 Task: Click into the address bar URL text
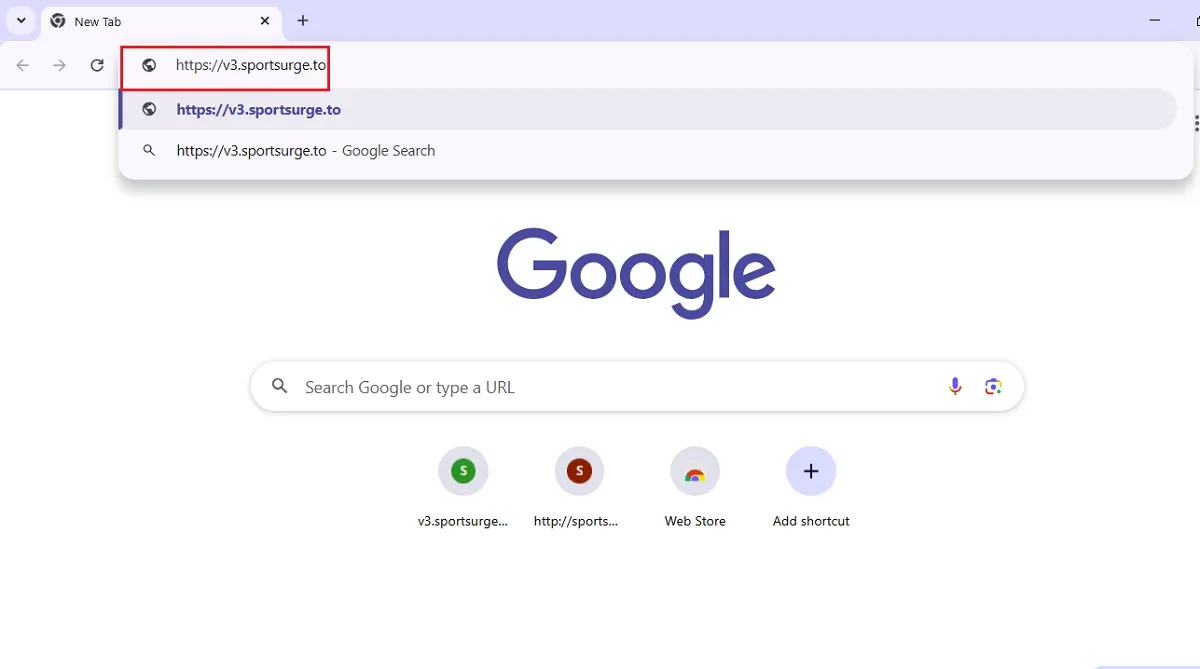coord(250,66)
